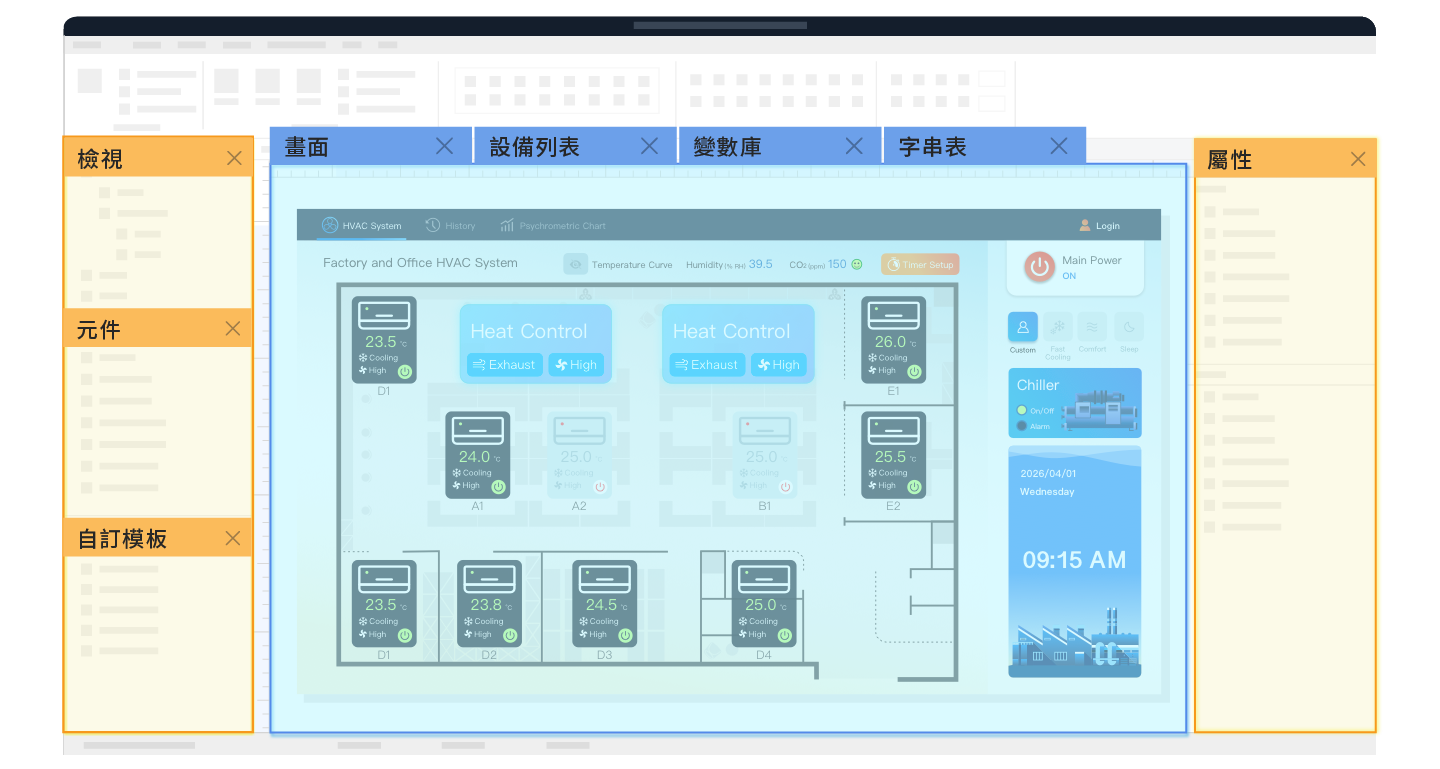This screenshot has width=1440, height=769.
Task: Close the 屬性 panel
Action: pyautogui.click(x=1358, y=159)
